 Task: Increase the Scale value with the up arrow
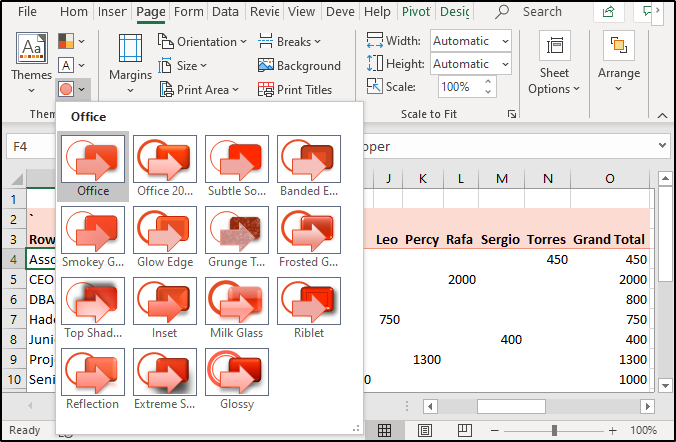[x=488, y=81]
